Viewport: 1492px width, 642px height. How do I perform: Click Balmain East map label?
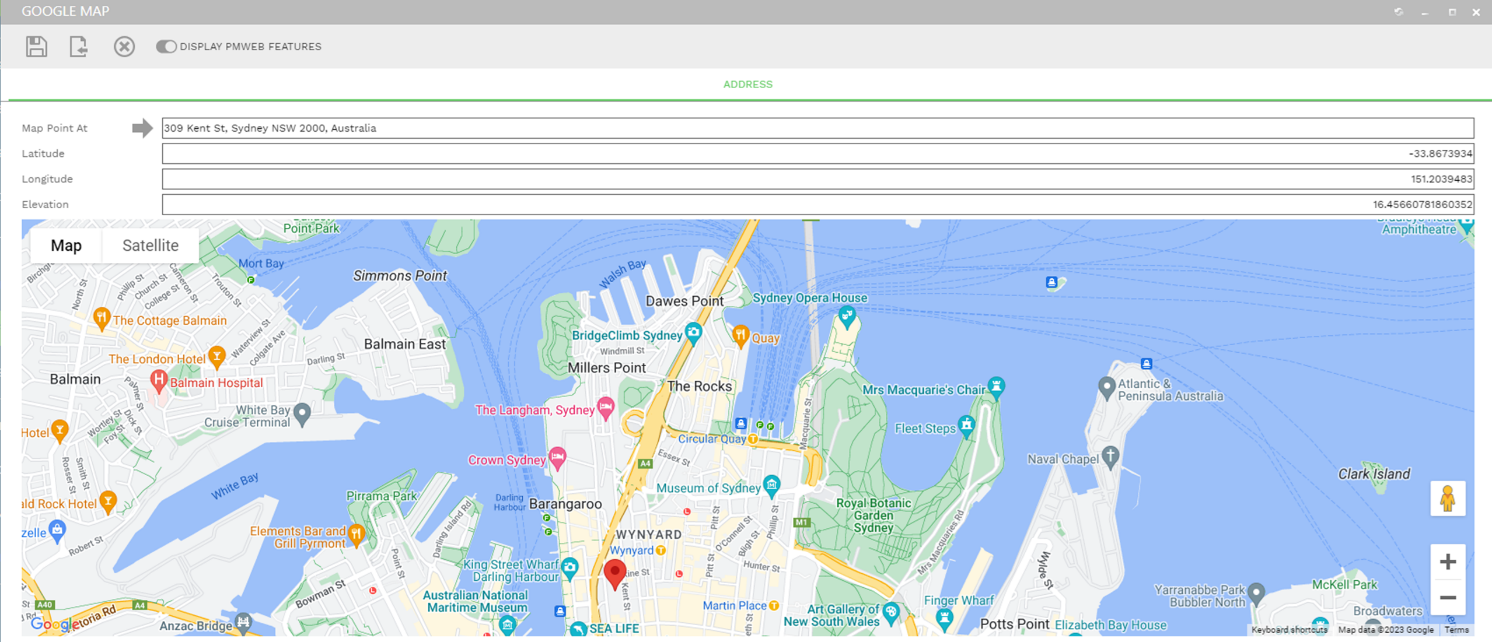[x=405, y=343]
